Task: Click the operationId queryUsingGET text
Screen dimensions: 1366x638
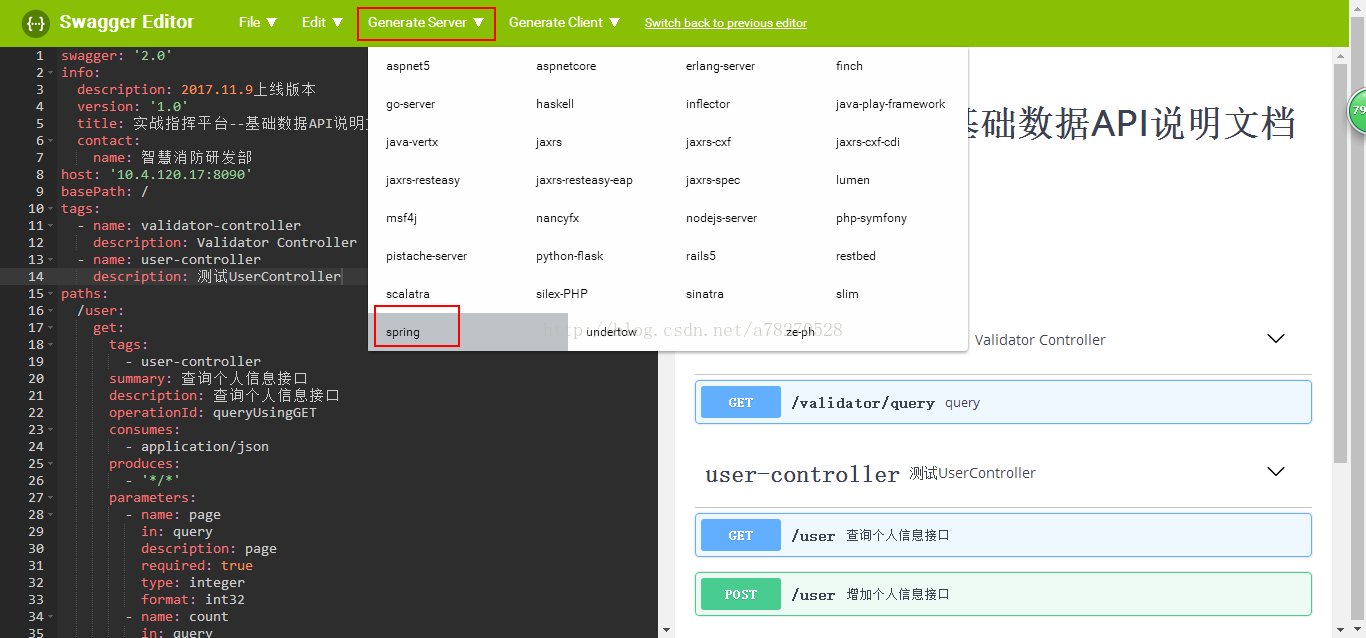Action: pos(265,413)
